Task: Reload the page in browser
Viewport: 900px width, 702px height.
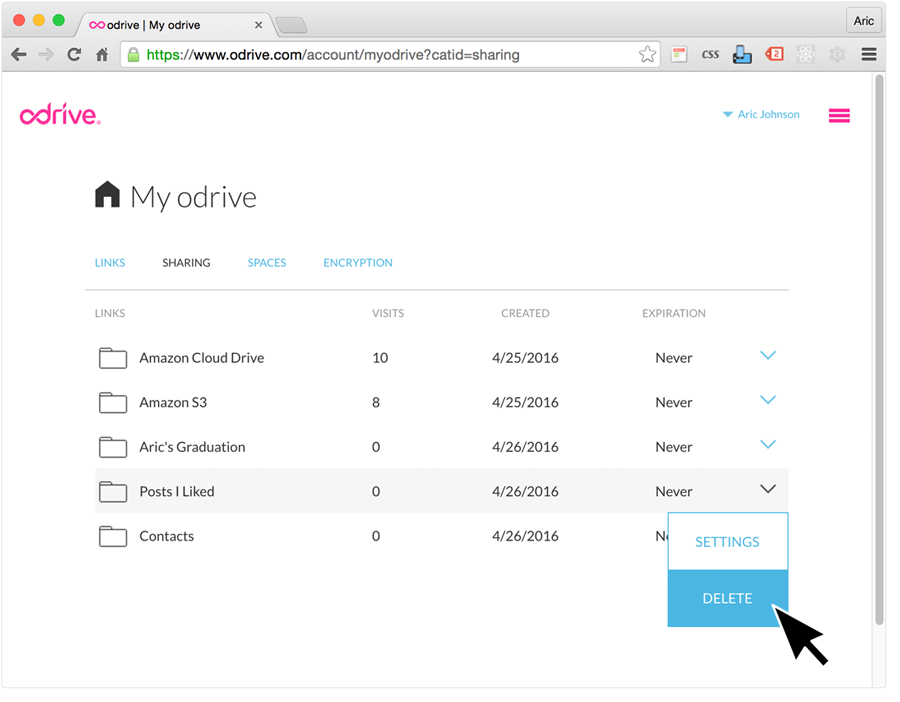Action: coord(74,55)
